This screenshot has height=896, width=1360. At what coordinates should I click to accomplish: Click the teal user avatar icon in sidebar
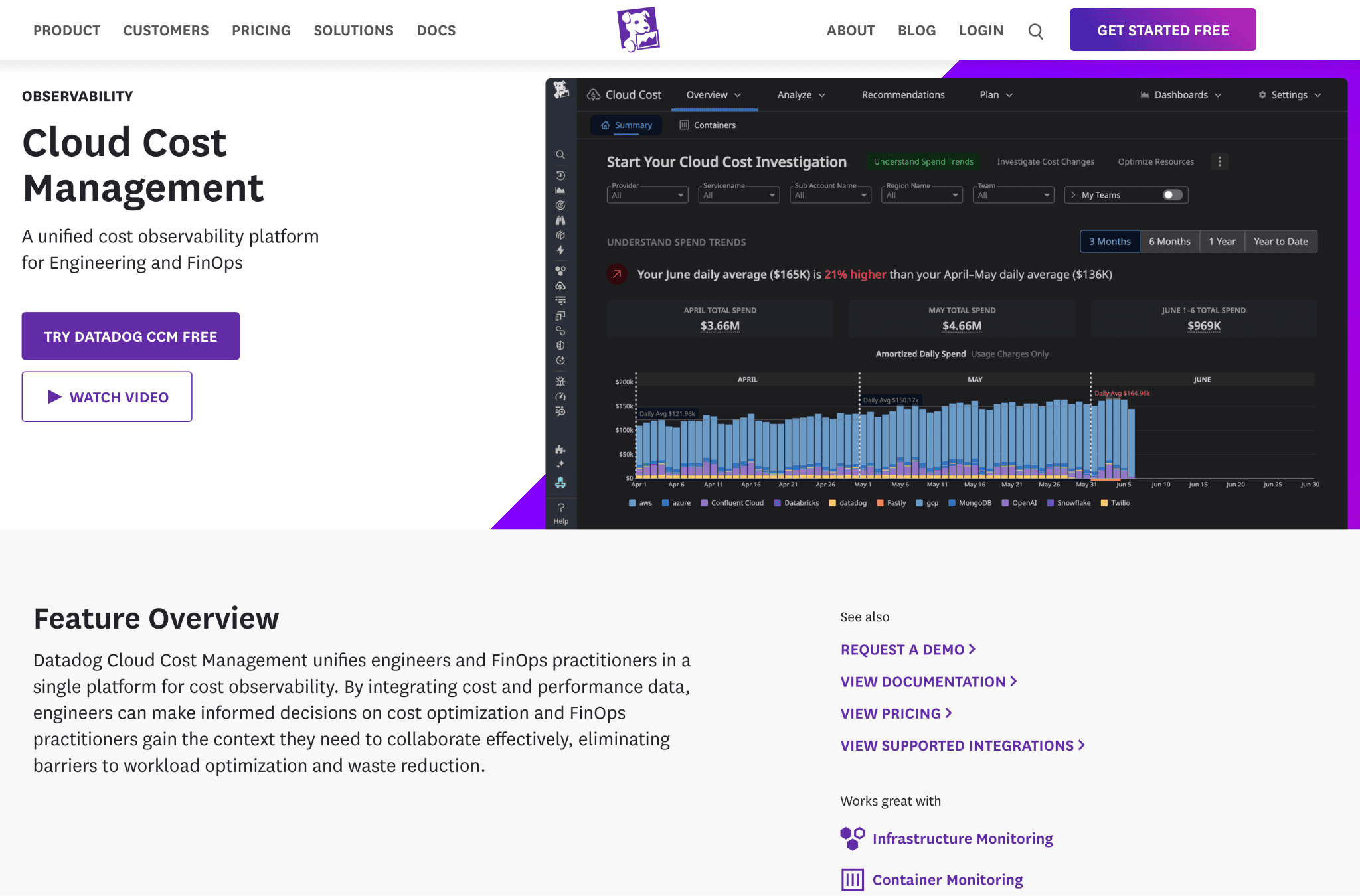pyautogui.click(x=560, y=483)
